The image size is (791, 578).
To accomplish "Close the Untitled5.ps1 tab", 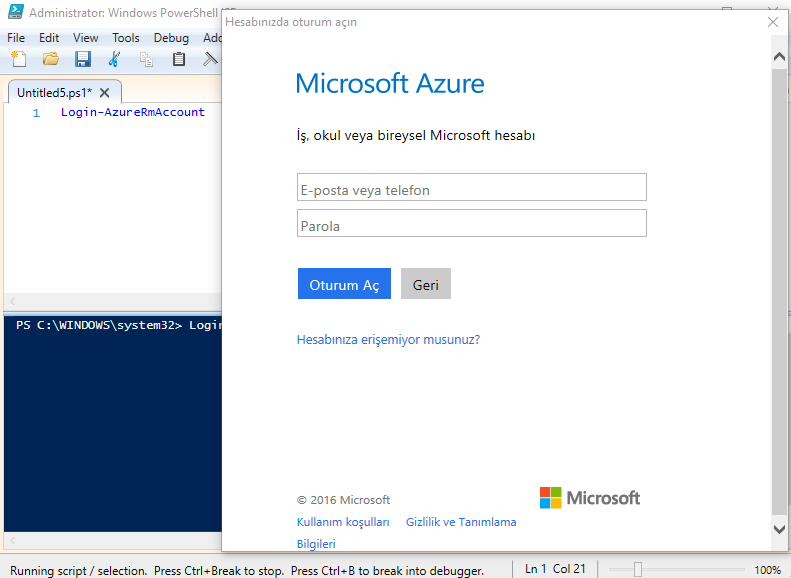I will [104, 92].
